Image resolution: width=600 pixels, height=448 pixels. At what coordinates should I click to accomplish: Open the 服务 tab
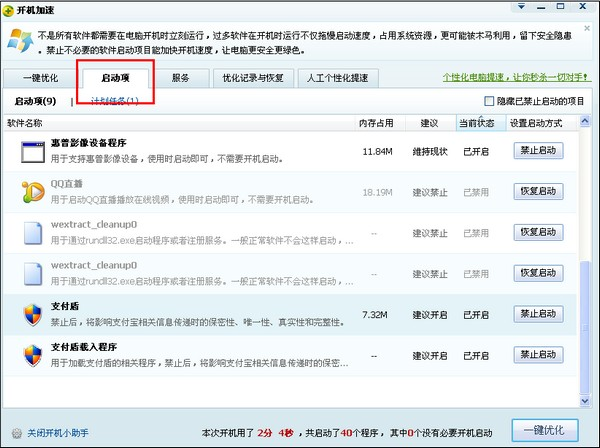pos(181,78)
